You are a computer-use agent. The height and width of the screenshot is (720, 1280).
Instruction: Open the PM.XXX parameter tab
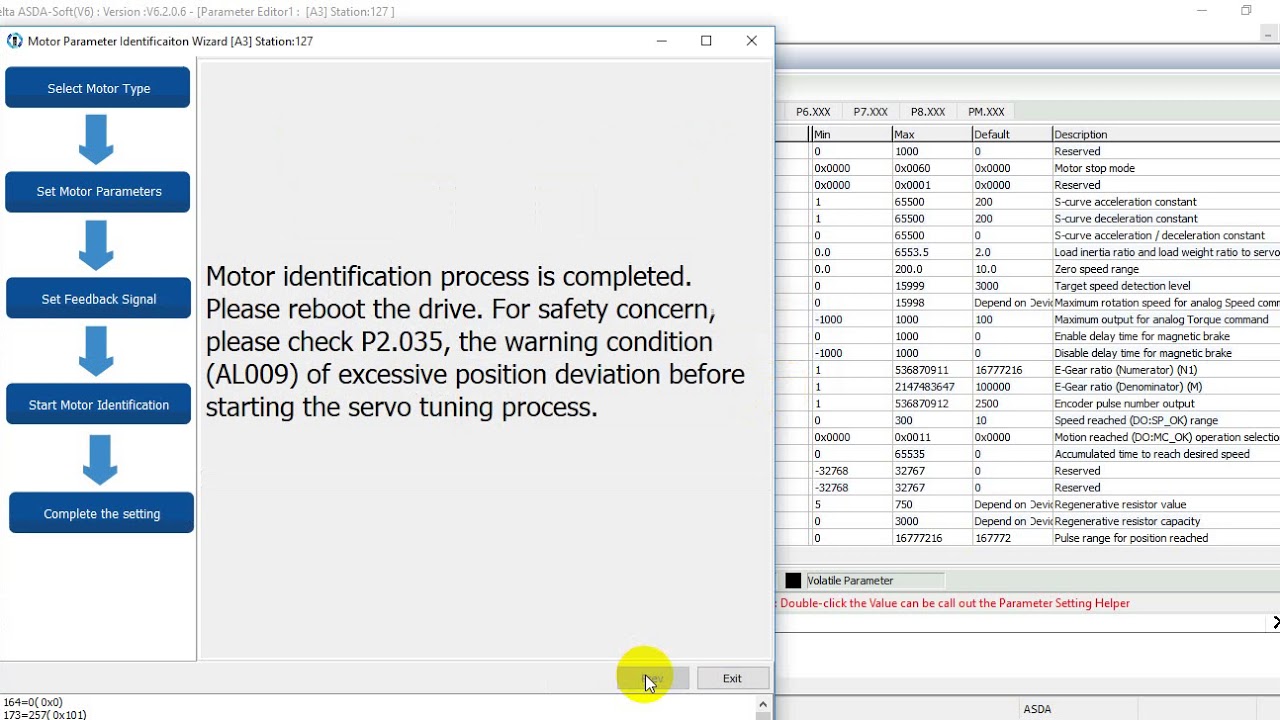pos(986,112)
